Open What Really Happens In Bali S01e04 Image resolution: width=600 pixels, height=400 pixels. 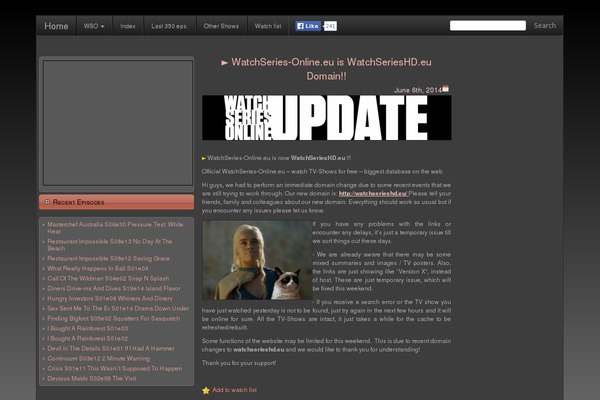98,269
